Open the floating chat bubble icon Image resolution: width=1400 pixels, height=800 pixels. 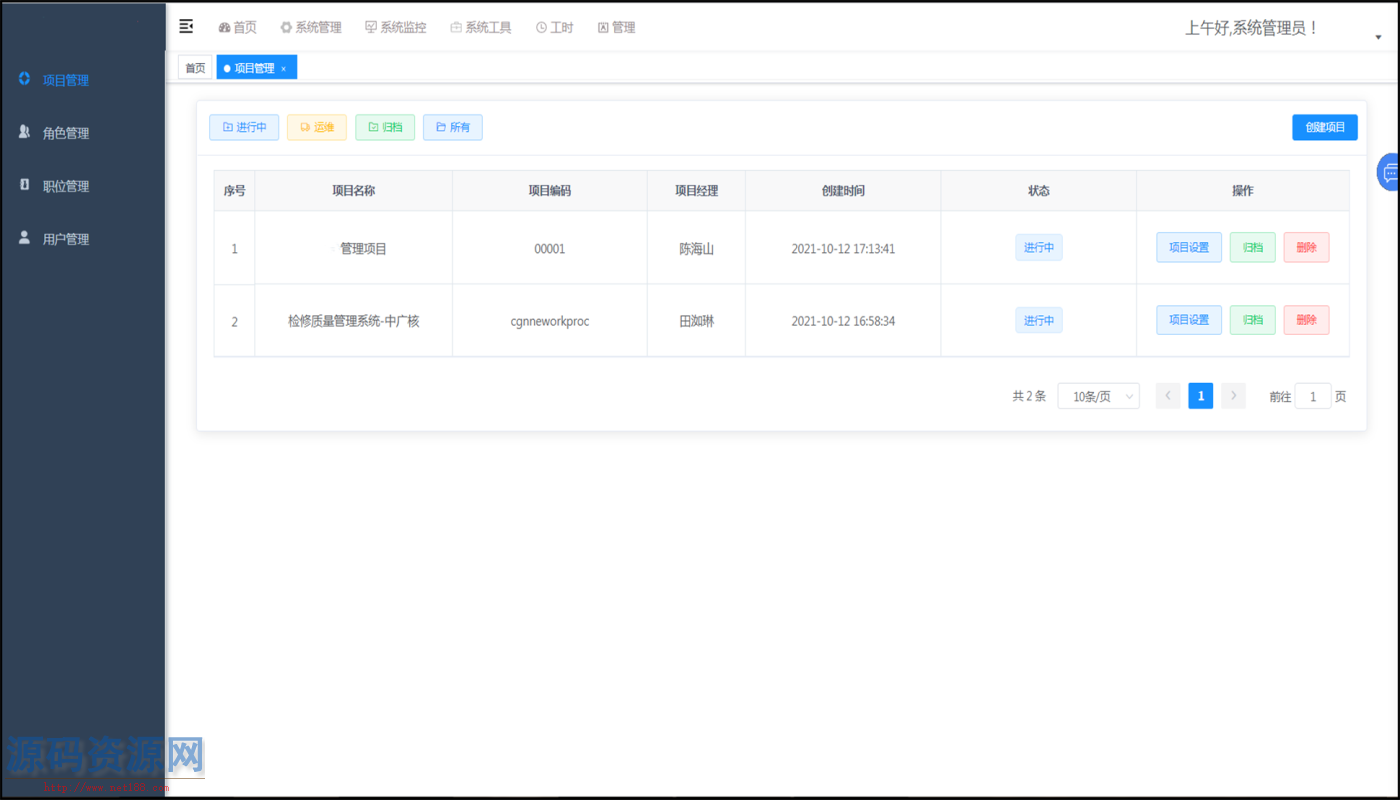1389,172
